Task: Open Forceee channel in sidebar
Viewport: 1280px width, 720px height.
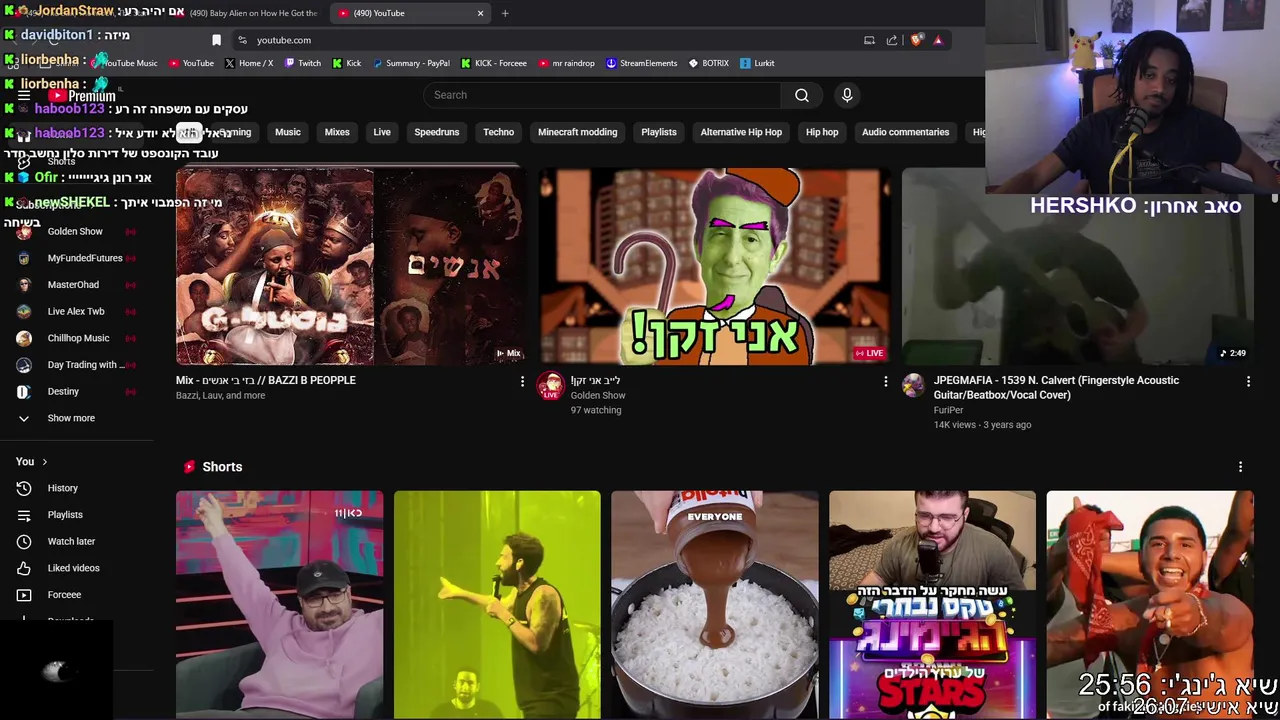Action: (x=64, y=595)
